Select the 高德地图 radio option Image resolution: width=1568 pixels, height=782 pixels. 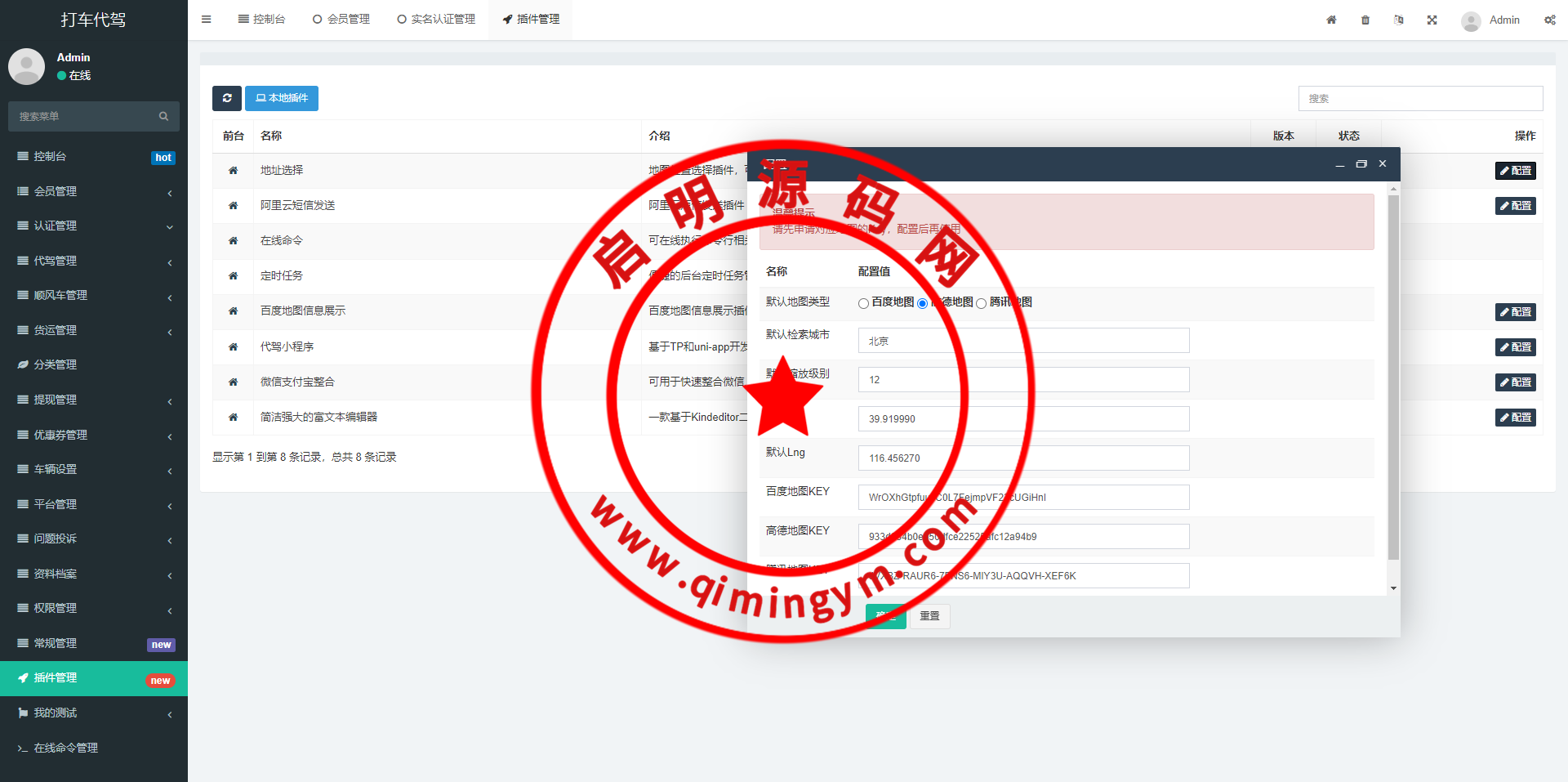pos(923,303)
